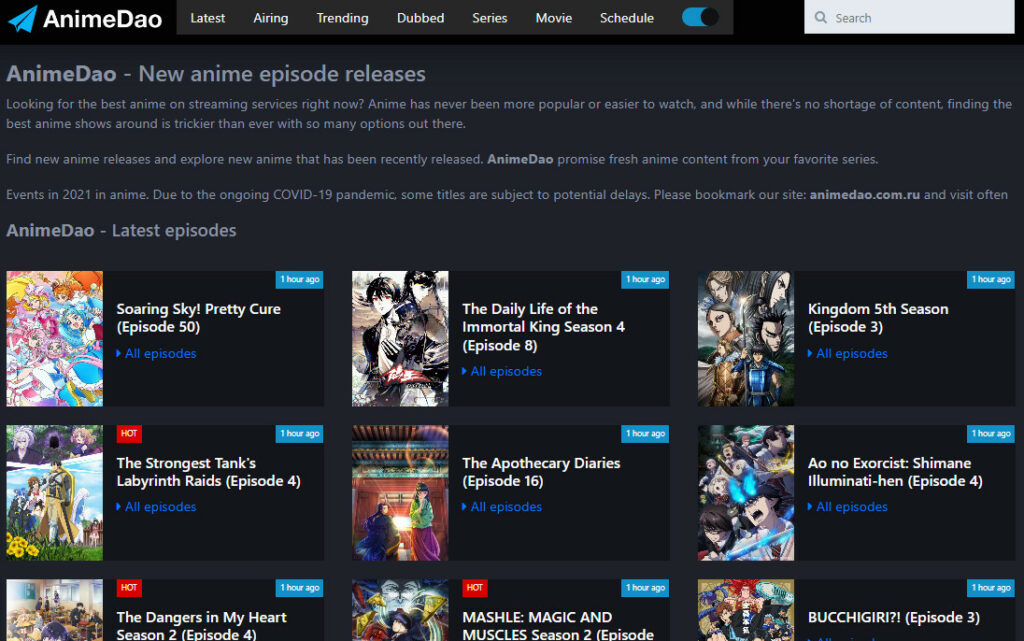Click the search magnifier icon

point(821,18)
